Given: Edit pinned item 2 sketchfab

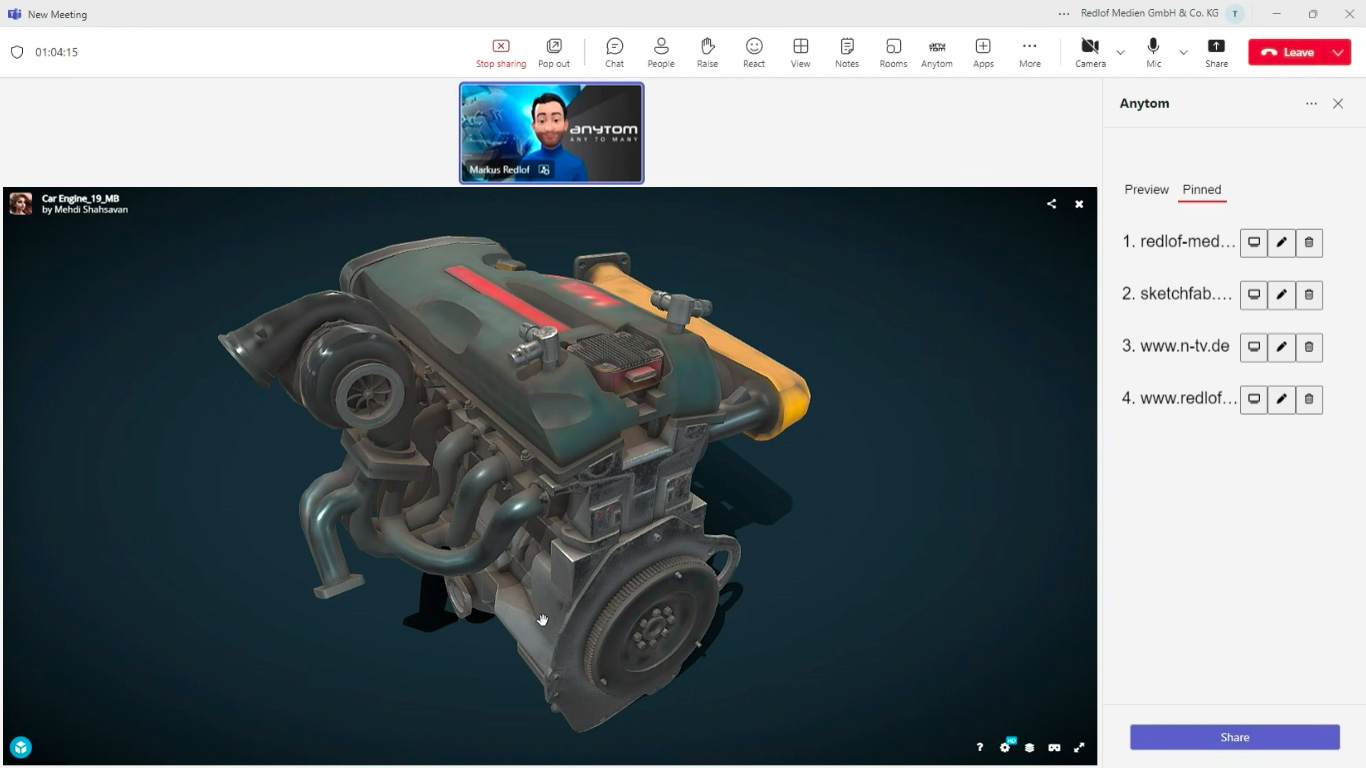Looking at the screenshot, I should pos(1282,295).
